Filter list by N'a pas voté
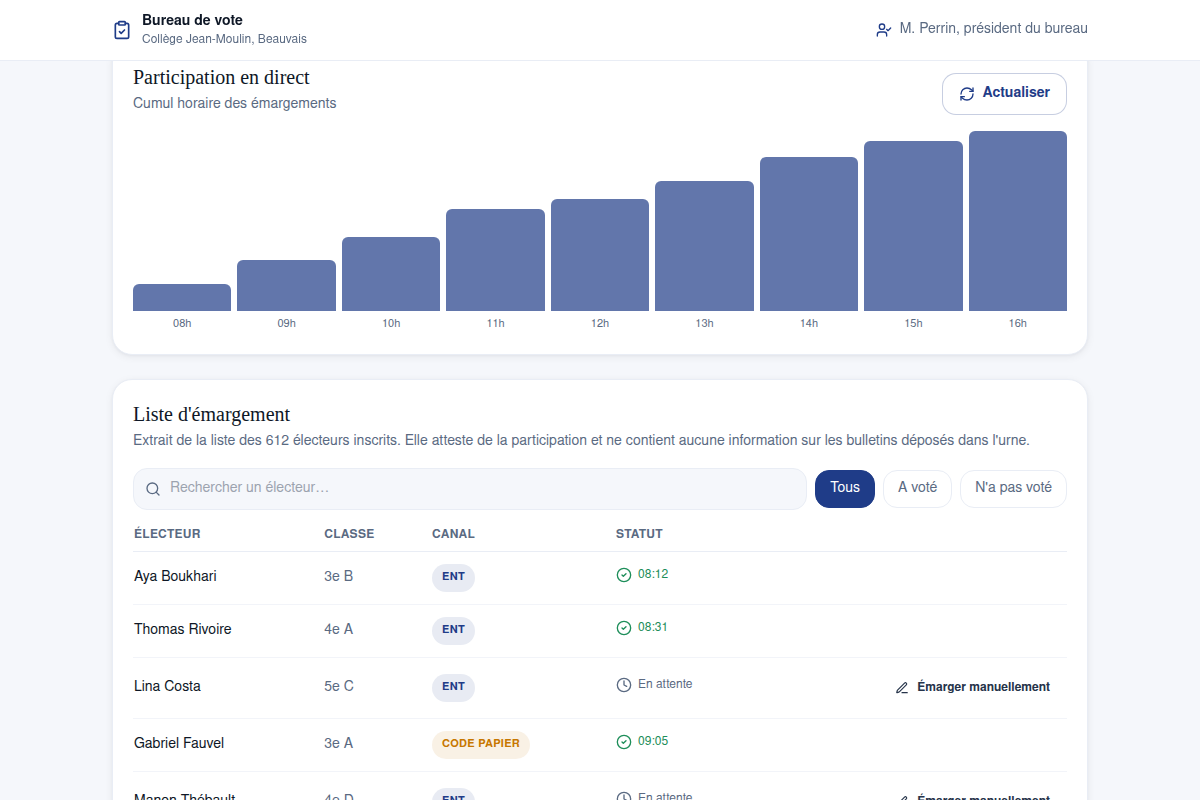Image resolution: width=1200 pixels, height=800 pixels. point(1013,489)
